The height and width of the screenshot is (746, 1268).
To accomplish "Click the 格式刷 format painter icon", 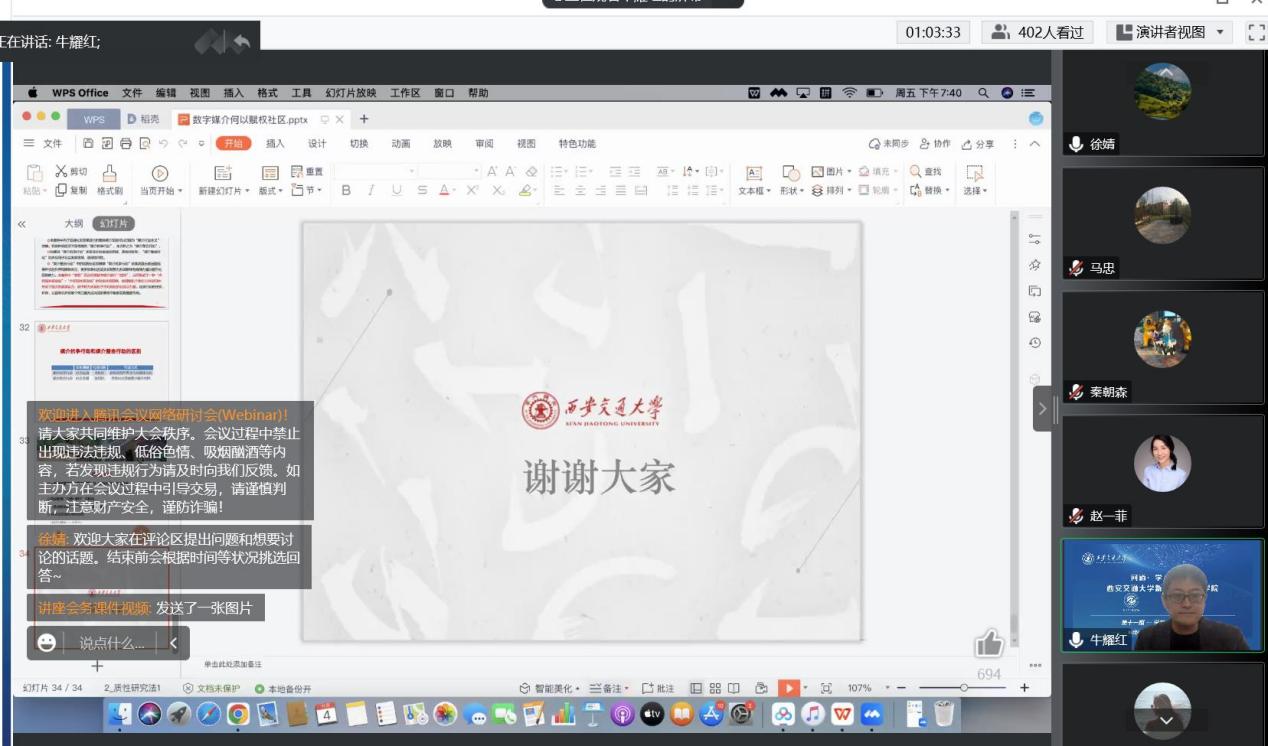I will (x=110, y=173).
